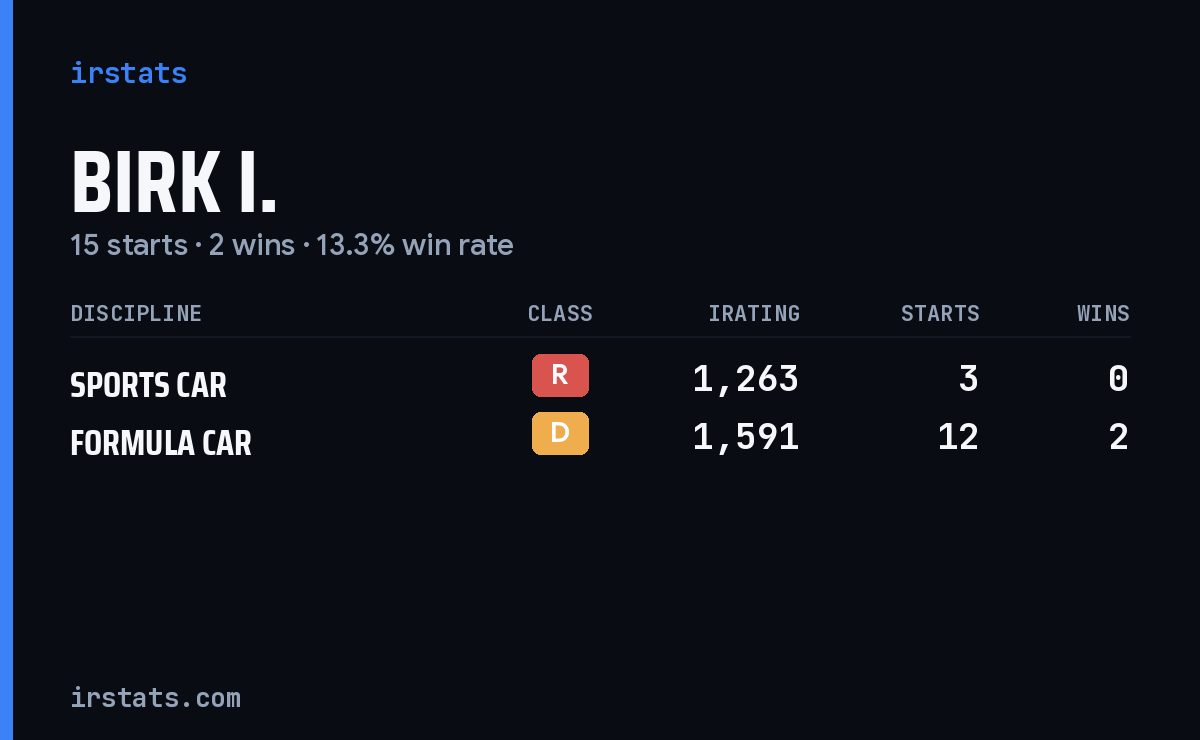This screenshot has height=740, width=1200.
Task: Sort by the STARTS column header
Action: (940, 314)
